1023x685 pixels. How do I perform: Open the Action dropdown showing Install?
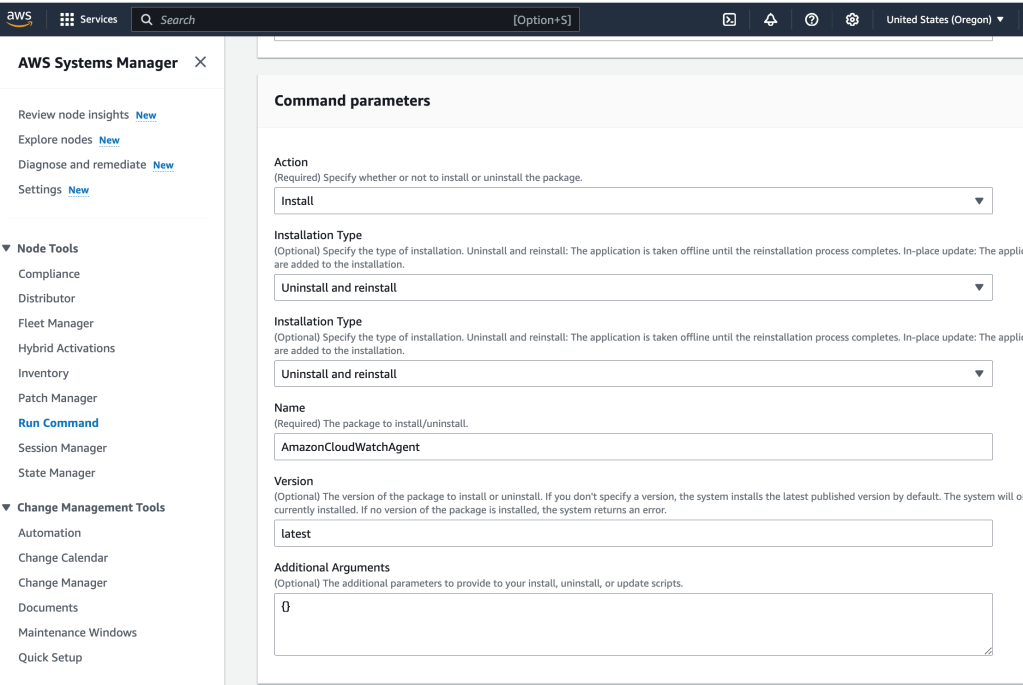pos(632,201)
